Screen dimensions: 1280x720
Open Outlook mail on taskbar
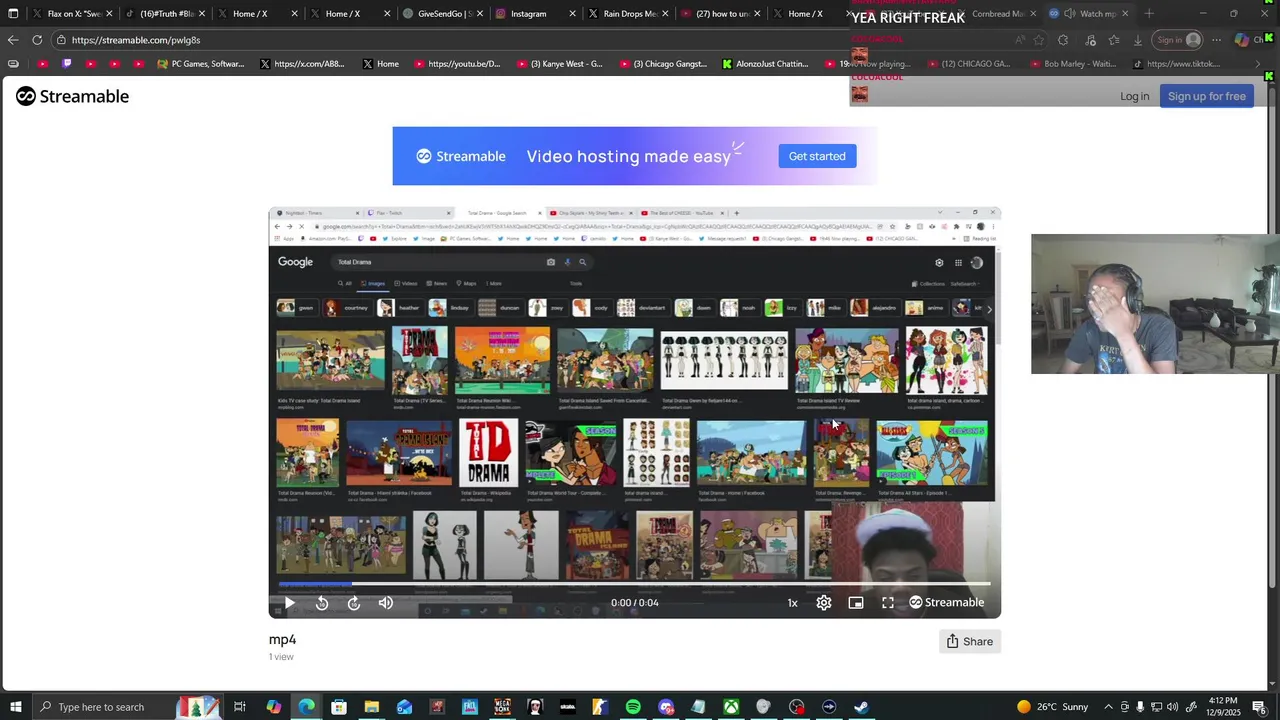[404, 707]
